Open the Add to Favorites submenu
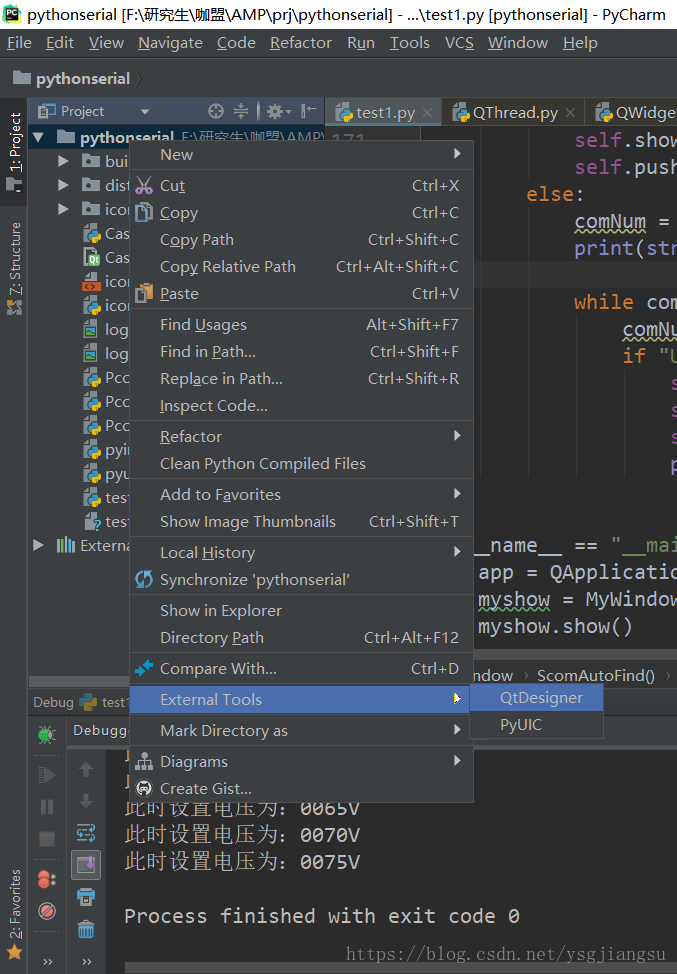This screenshot has width=677, height=974. 301,494
